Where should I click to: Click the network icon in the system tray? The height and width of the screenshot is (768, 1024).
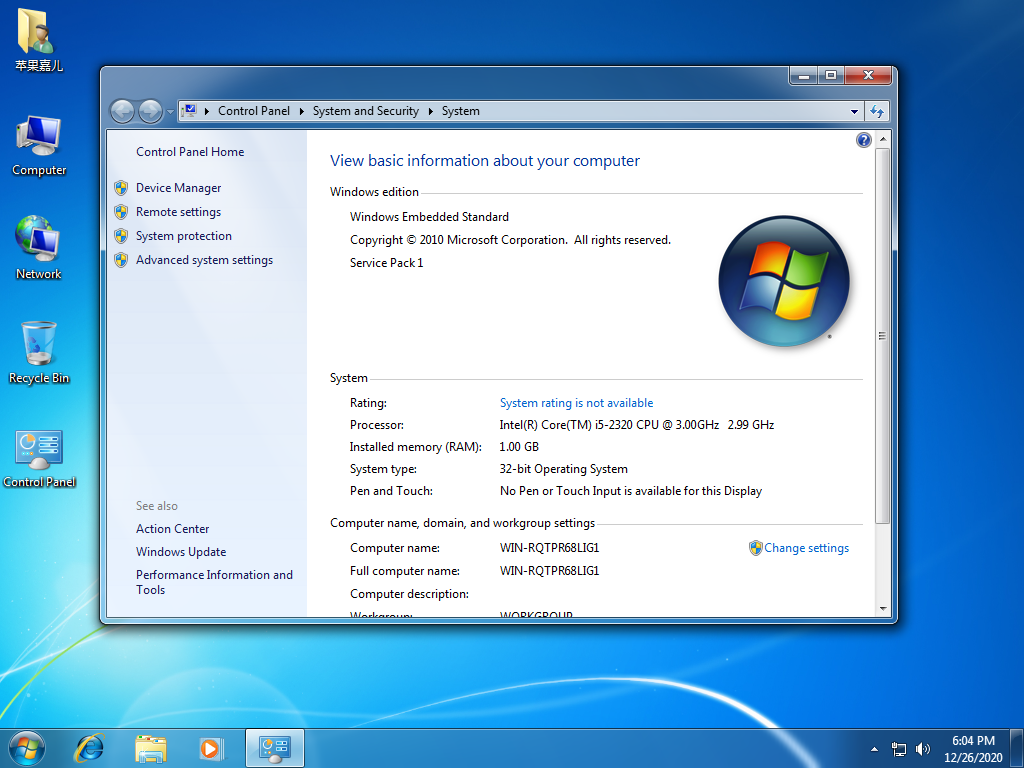click(898, 748)
